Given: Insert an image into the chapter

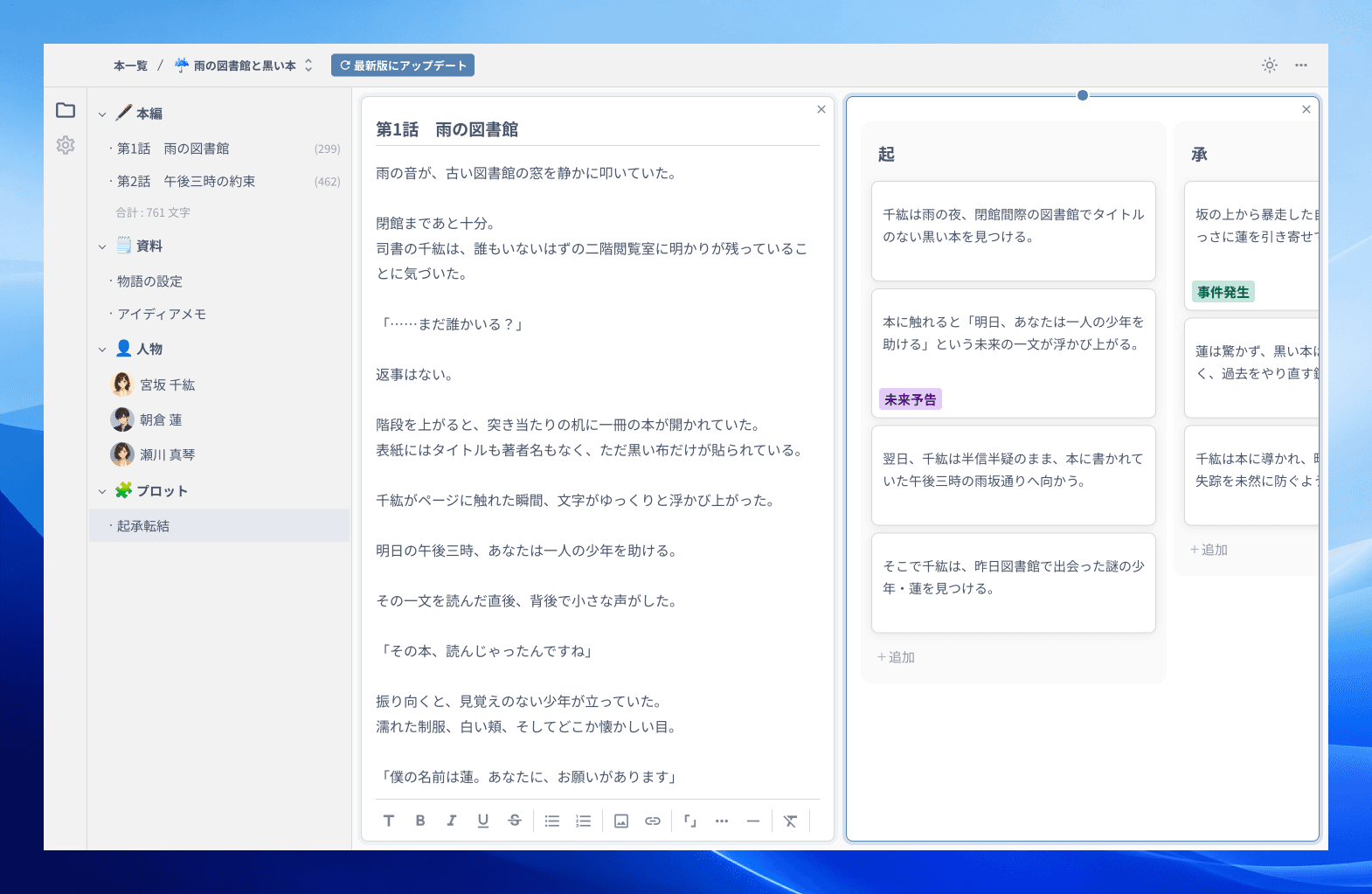Looking at the screenshot, I should click(621, 821).
